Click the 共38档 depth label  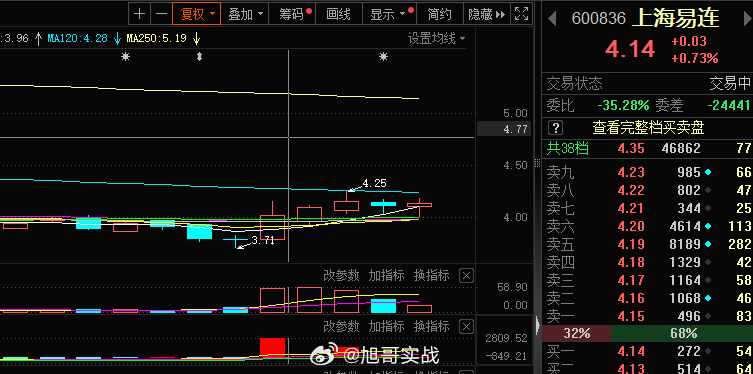pyautogui.click(x=568, y=148)
